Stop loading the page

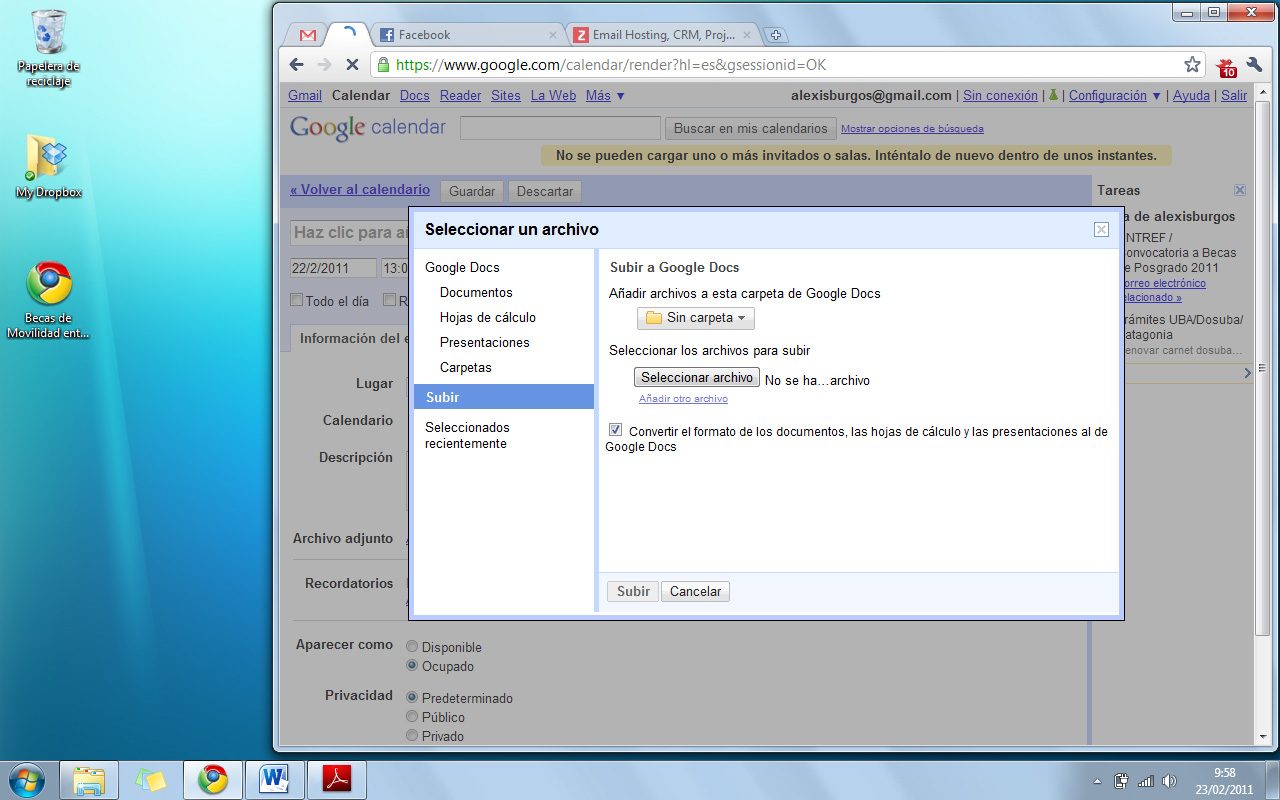352,64
